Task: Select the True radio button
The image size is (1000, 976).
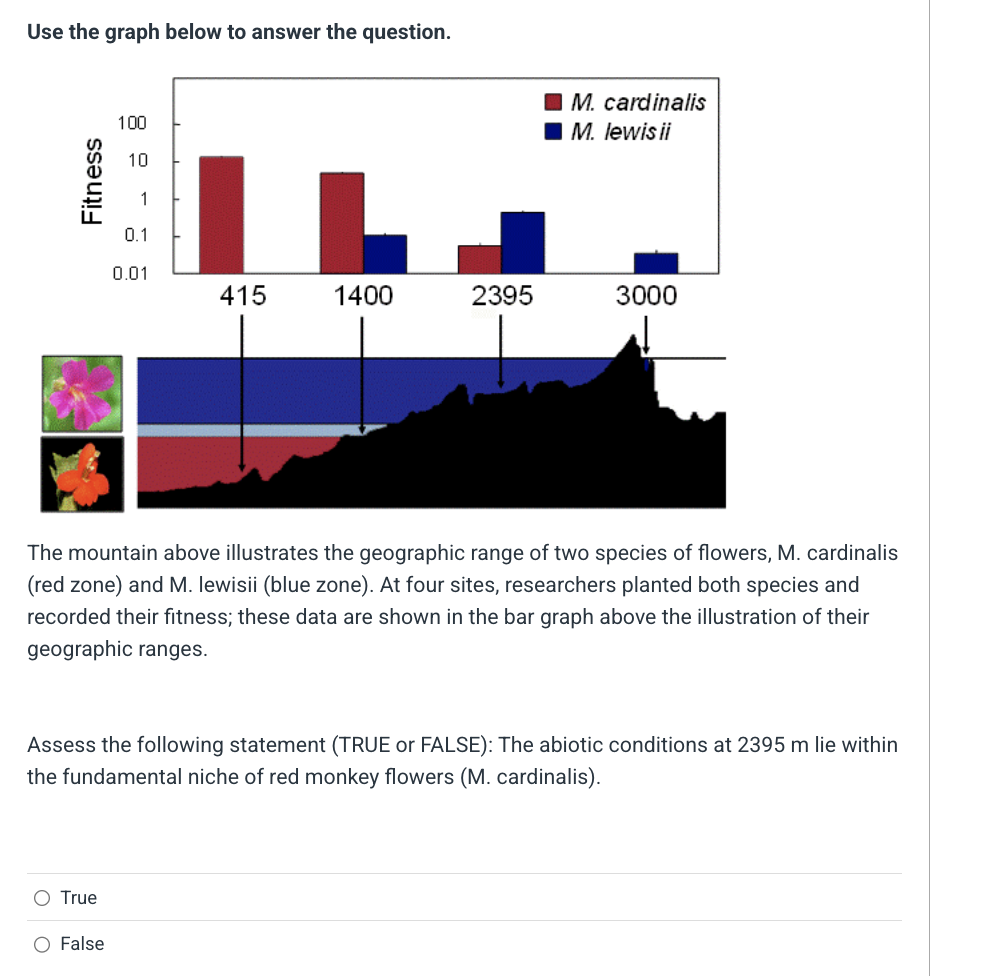Action: point(42,898)
